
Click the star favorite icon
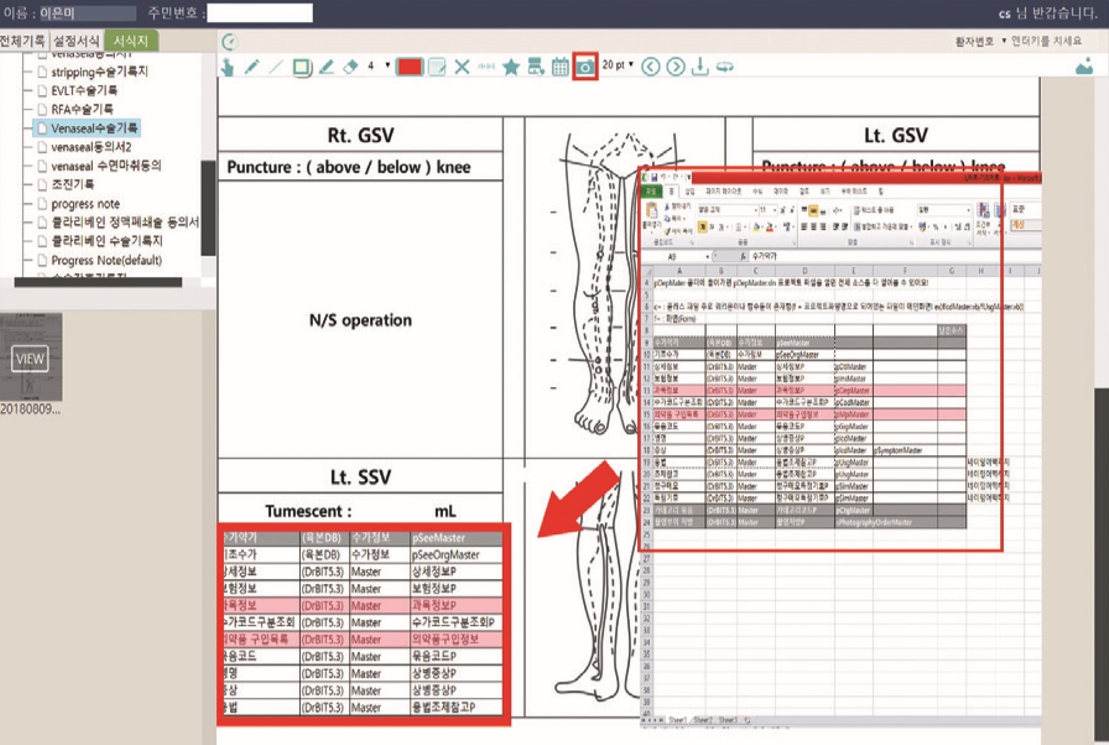pos(511,67)
